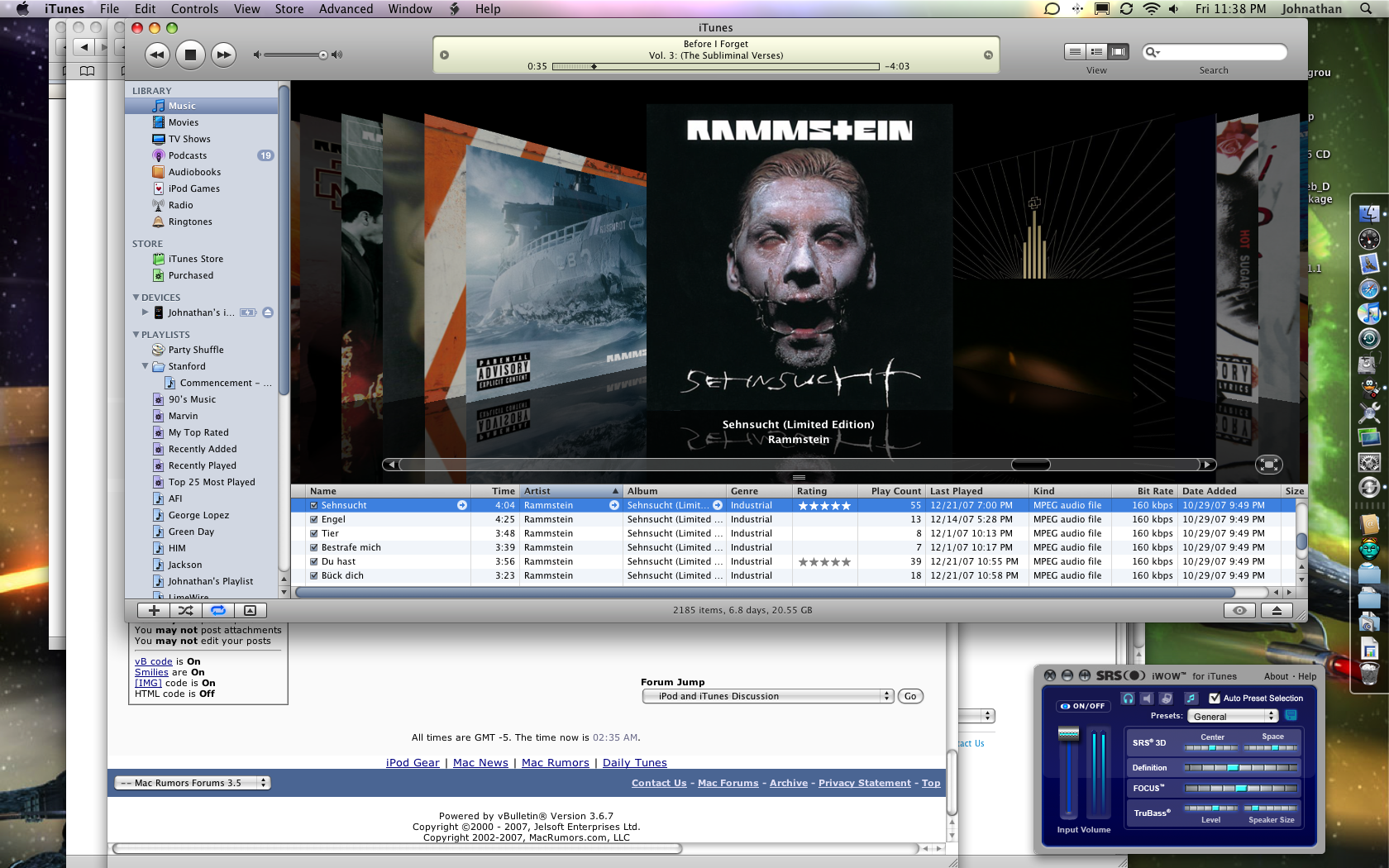The width and height of the screenshot is (1389, 868).
Task: Open Wi-Fi status menu in menu bar
Action: (1152, 9)
